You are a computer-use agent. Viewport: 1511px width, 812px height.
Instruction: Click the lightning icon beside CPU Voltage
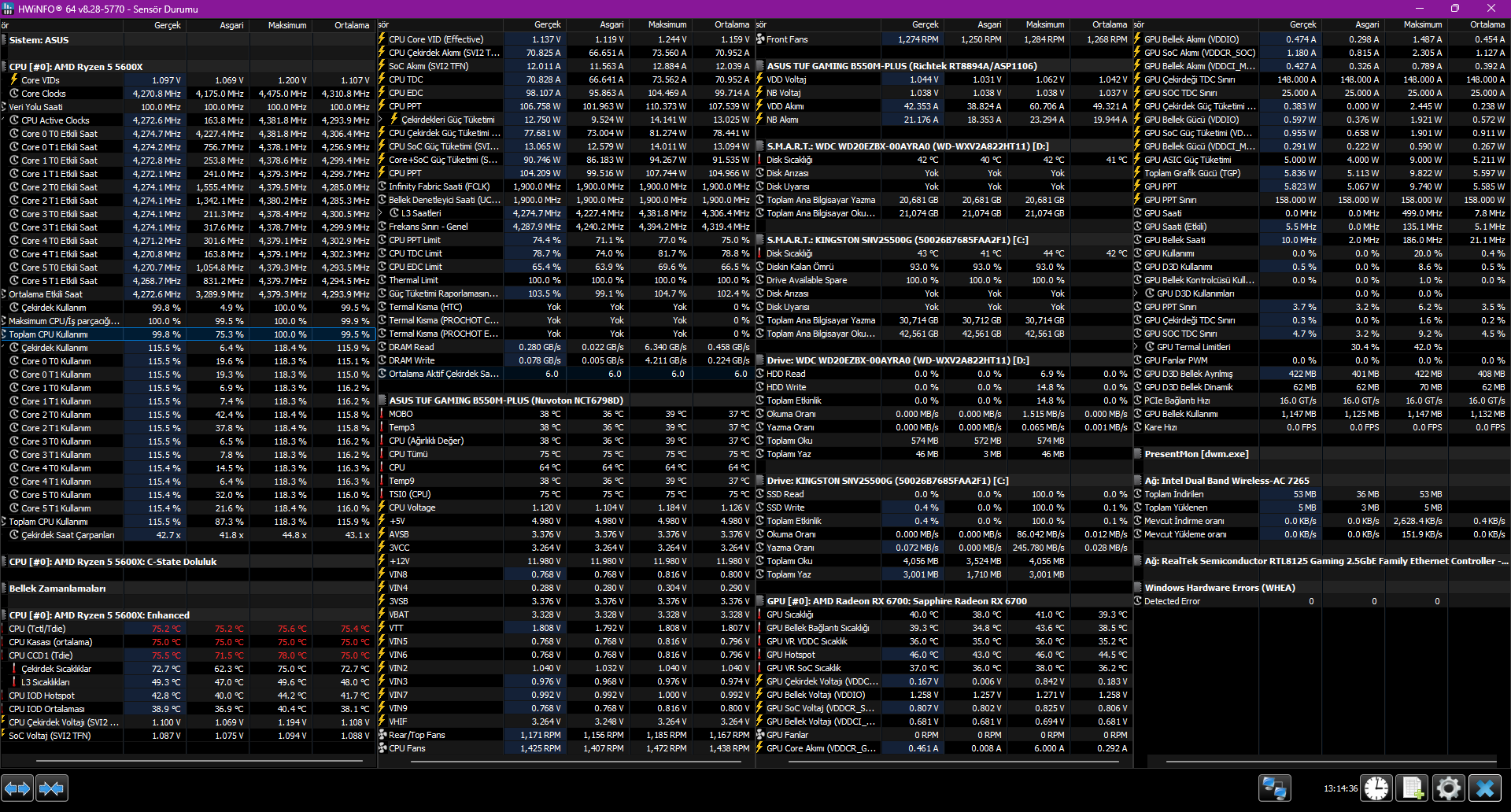(x=382, y=507)
